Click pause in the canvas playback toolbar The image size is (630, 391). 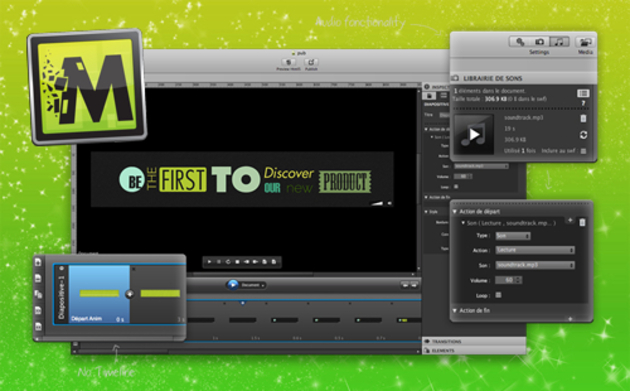(219, 262)
